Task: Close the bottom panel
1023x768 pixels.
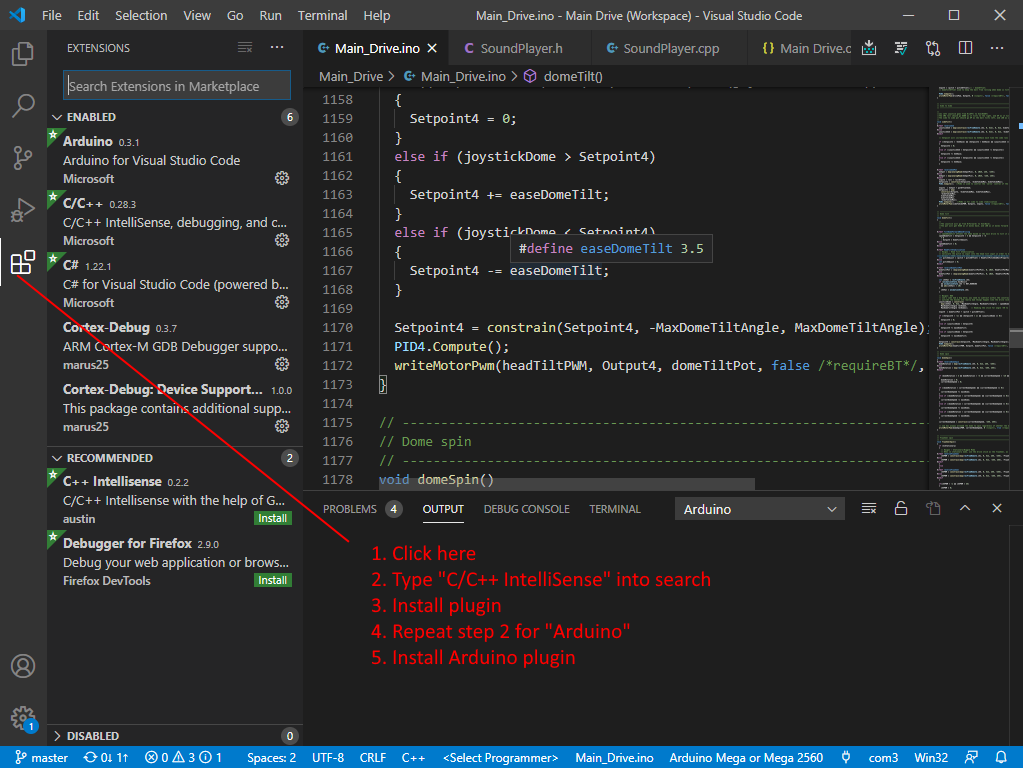Action: [997, 508]
